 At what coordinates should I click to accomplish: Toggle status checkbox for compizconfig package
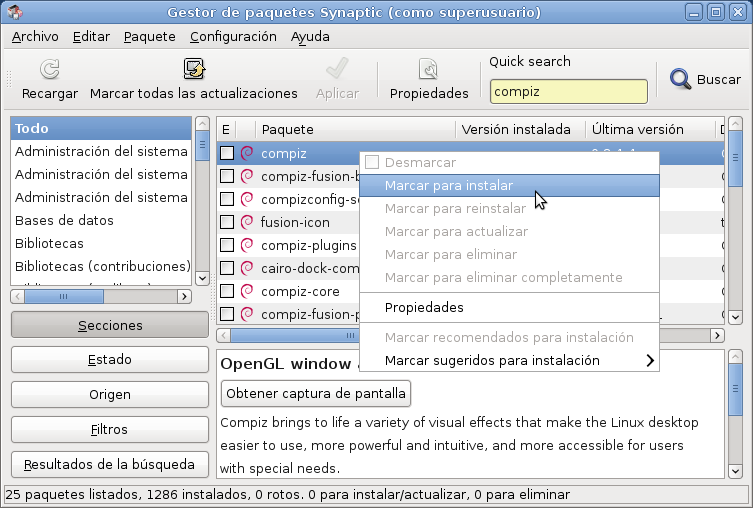click(x=227, y=199)
